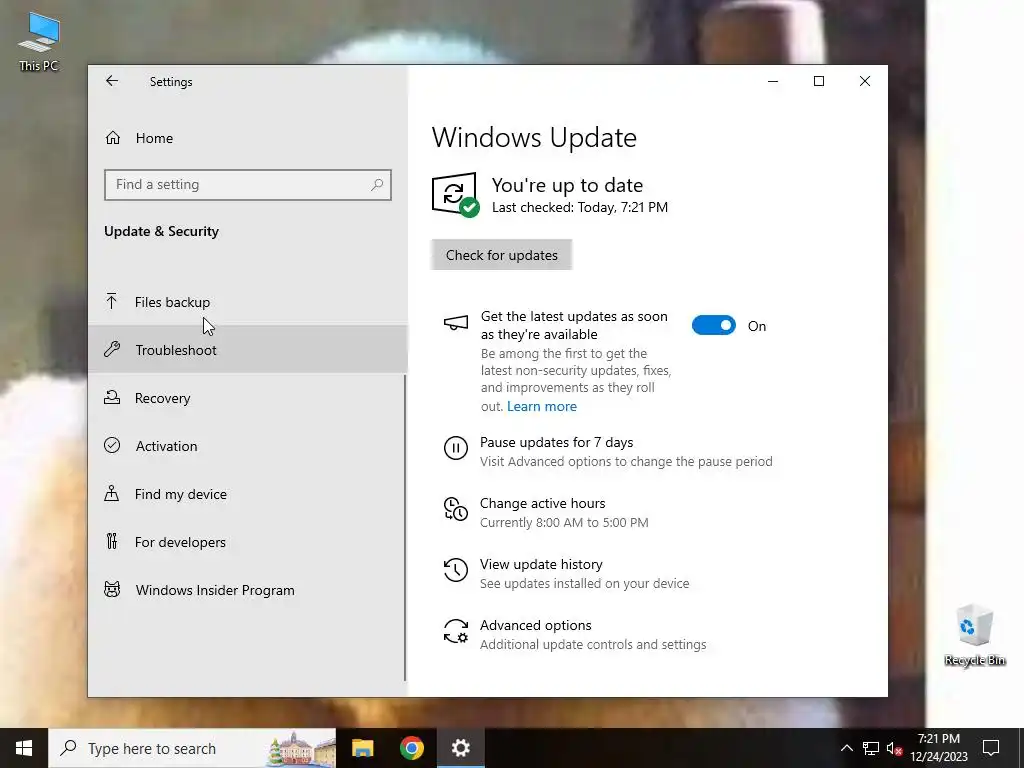Click the Find a setting search box
This screenshot has width=1024, height=768.
click(248, 185)
